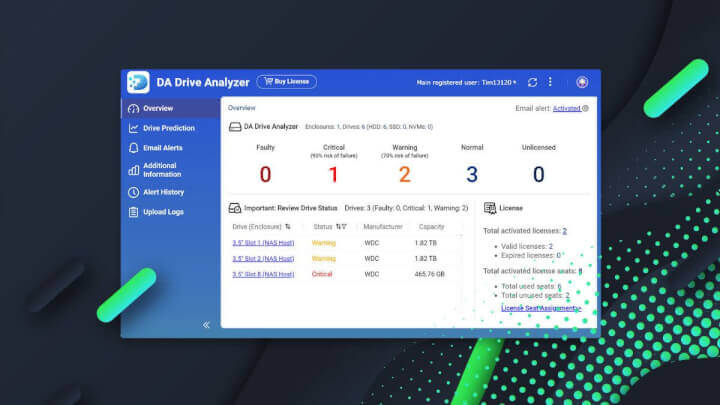Click the Faulty count 0
The width and height of the screenshot is (720, 405).
[x=265, y=174]
